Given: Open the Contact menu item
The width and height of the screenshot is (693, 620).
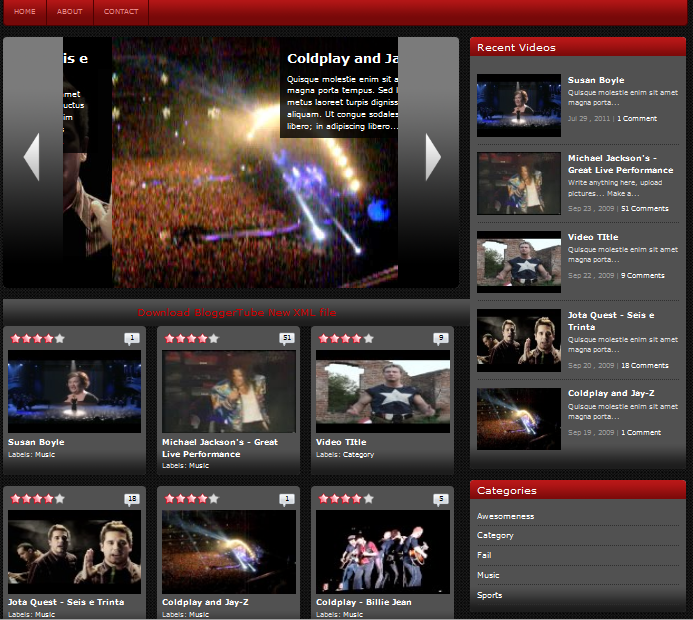Looking at the screenshot, I should coord(121,11).
